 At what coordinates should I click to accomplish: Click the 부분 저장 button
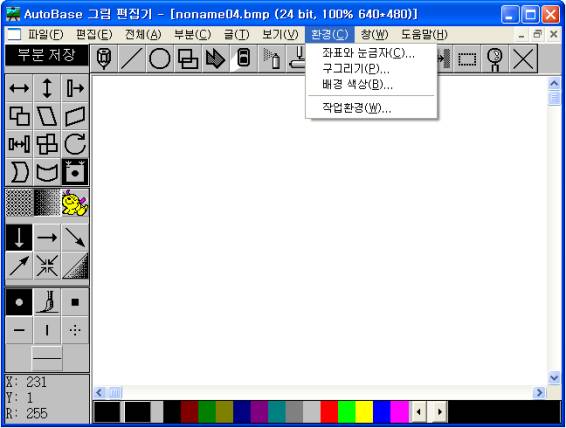(x=47, y=55)
